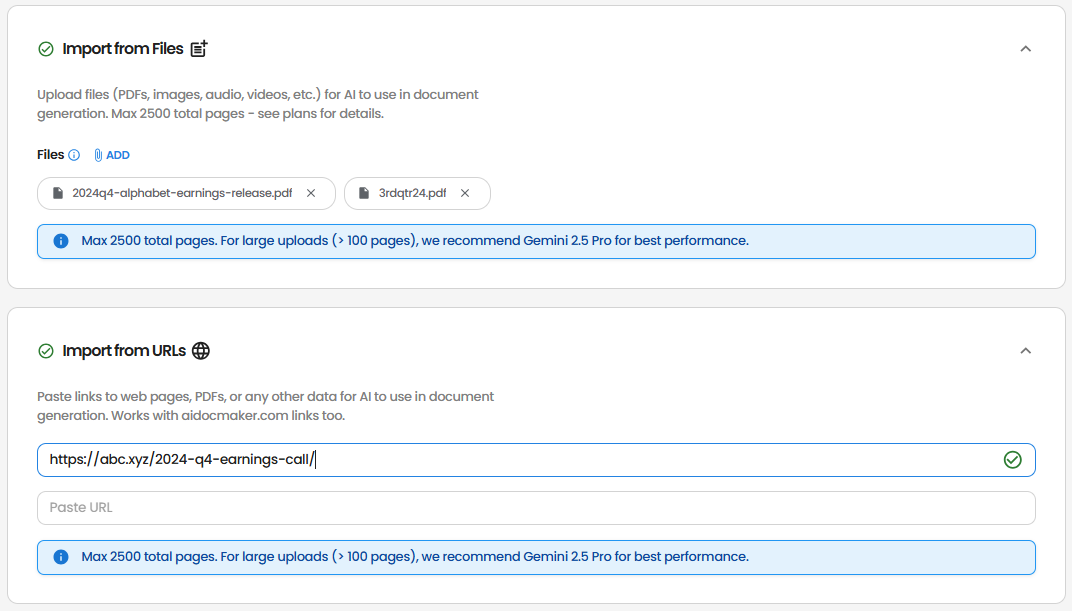Click the info icon next to Files label
1072x611 pixels.
tap(74, 155)
